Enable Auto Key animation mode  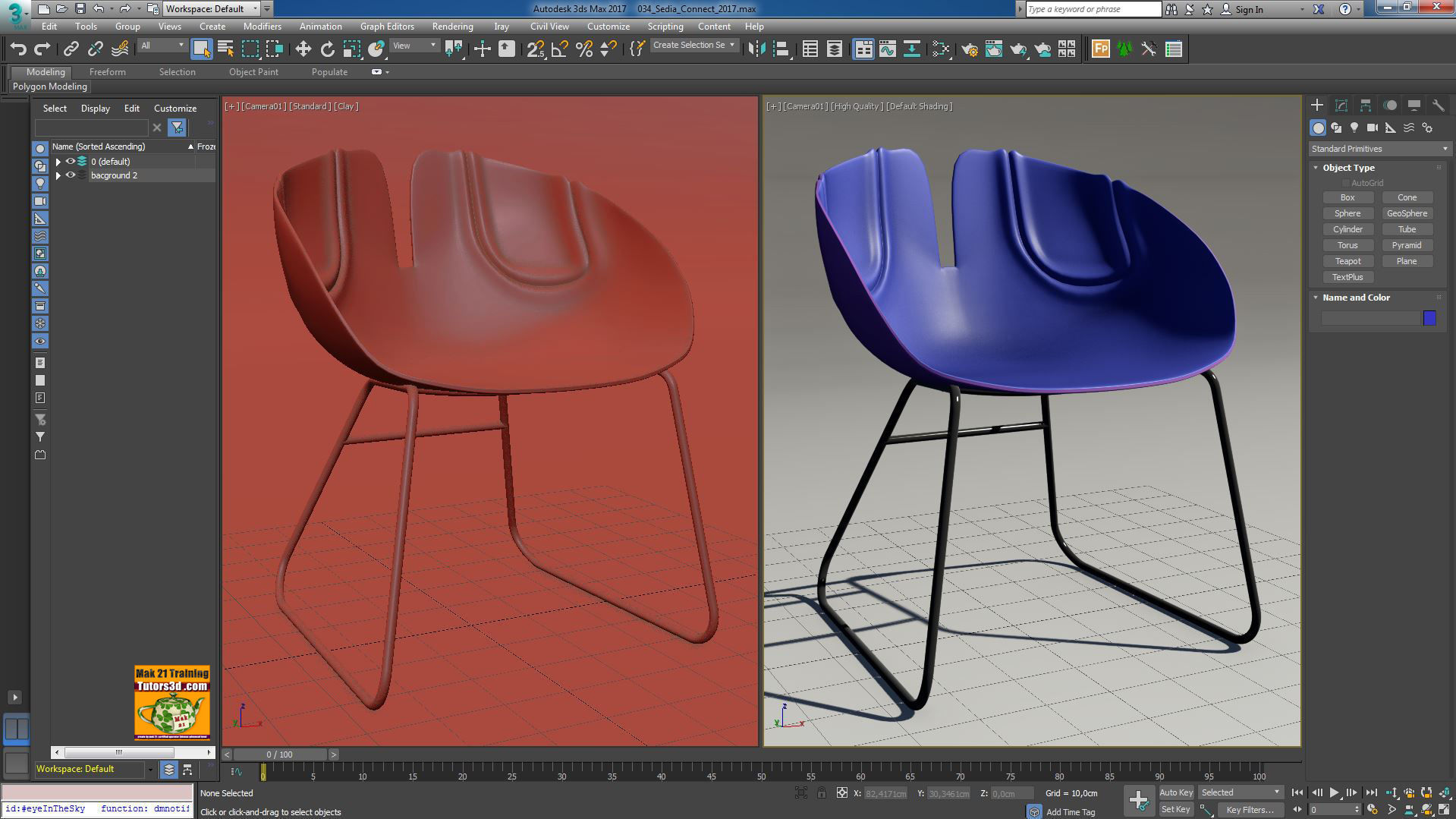(1175, 792)
